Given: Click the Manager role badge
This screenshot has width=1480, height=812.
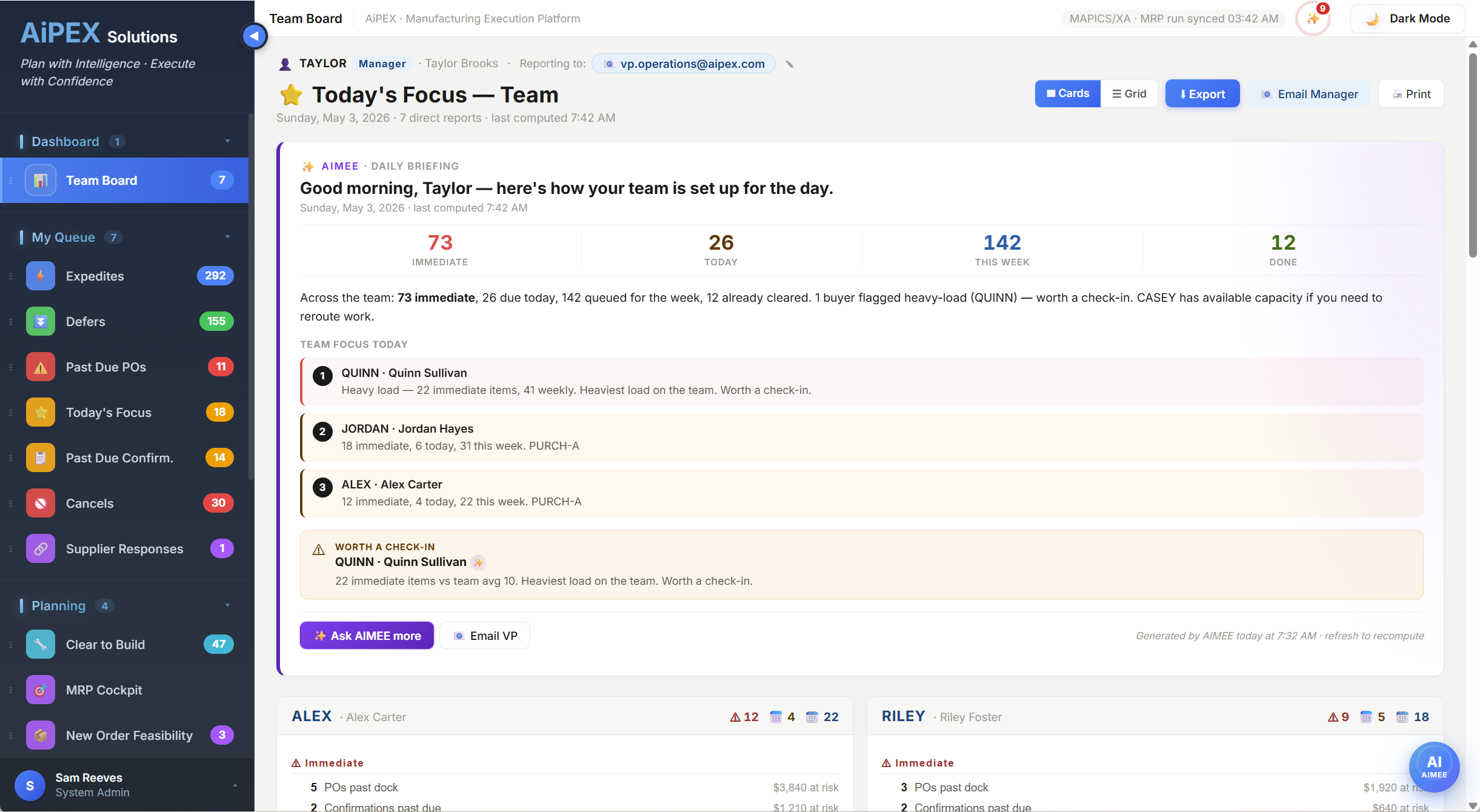Looking at the screenshot, I should (382, 64).
